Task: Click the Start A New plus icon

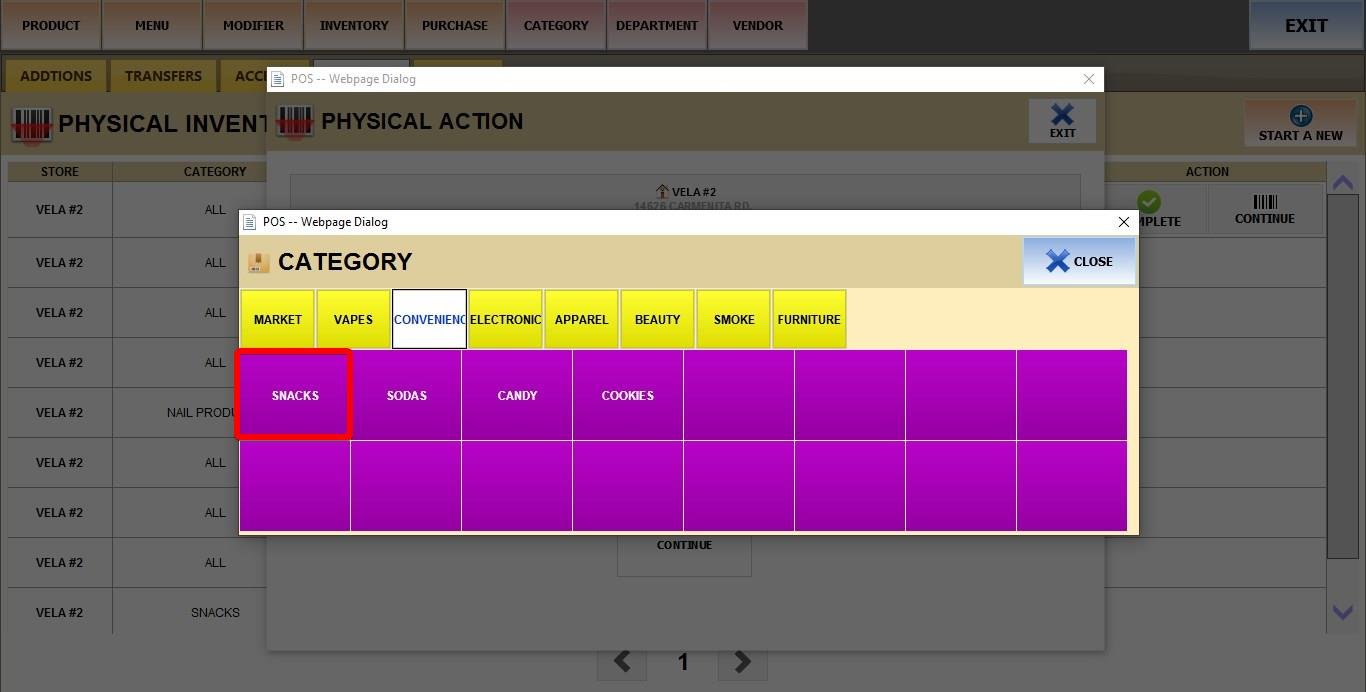Action: coord(1300,117)
